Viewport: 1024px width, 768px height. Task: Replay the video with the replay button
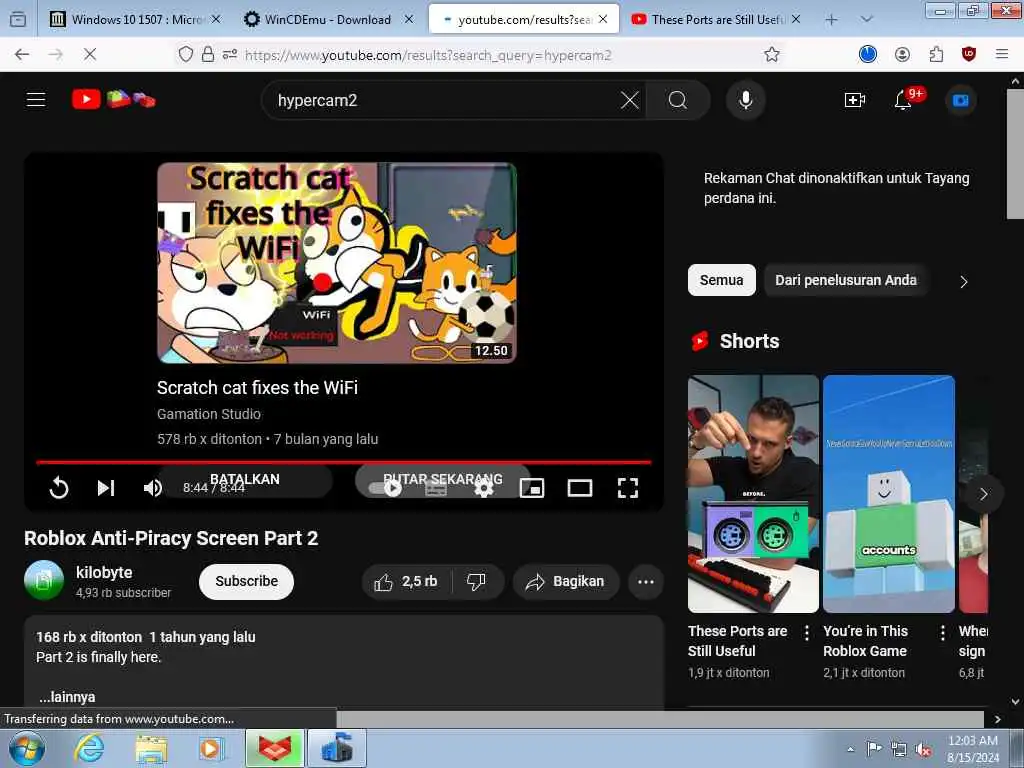59,487
